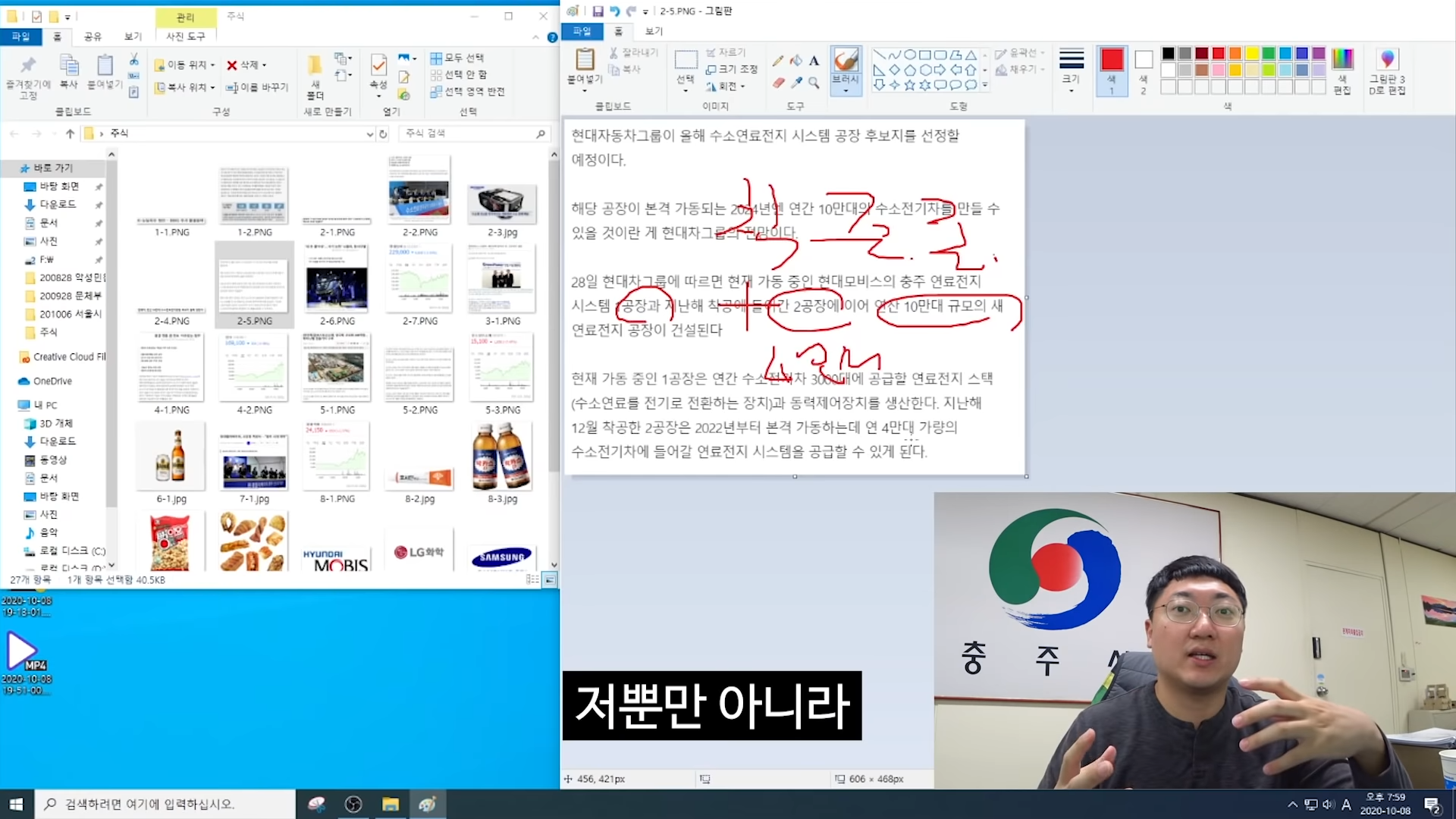Switch Explorer to details view

click(x=532, y=580)
